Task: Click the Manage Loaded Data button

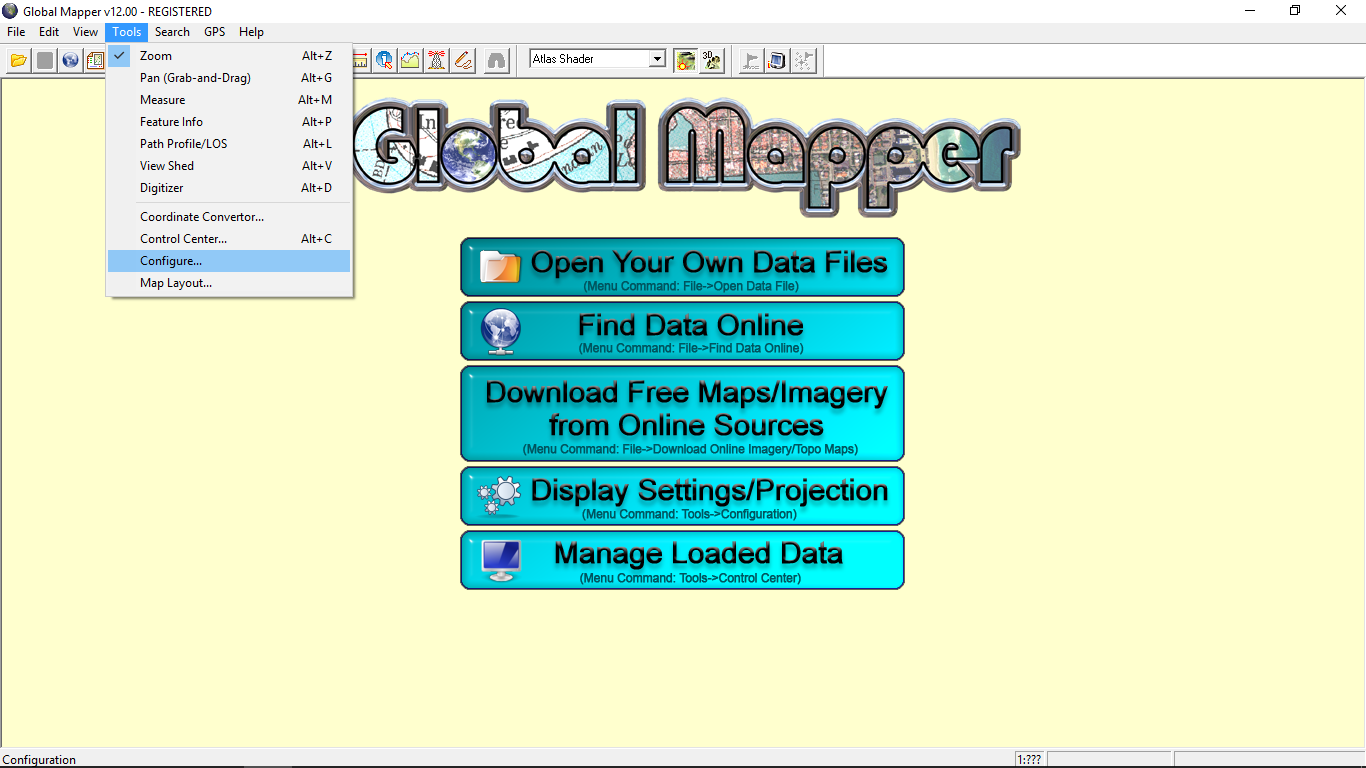Action: click(x=682, y=560)
